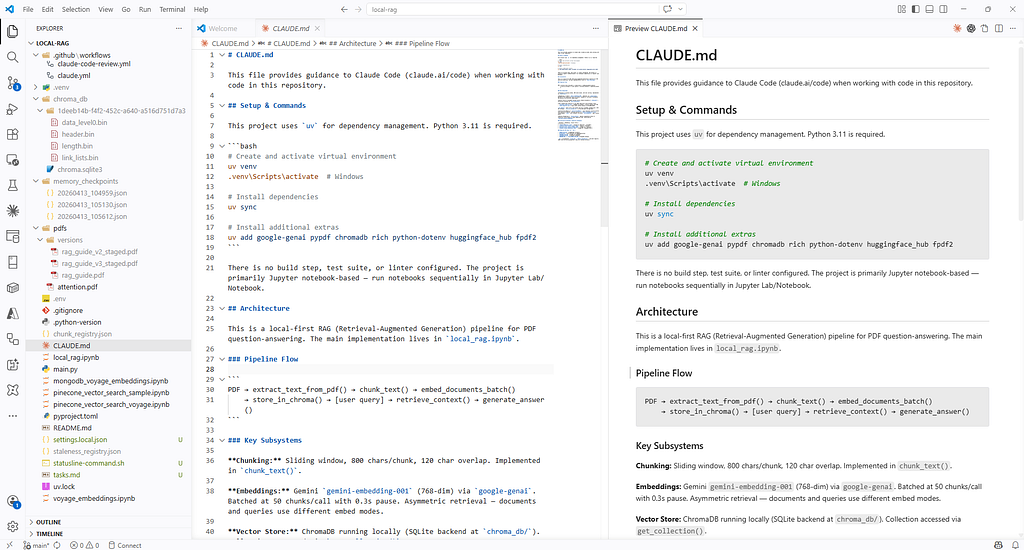Open the notifications bell in status bar
Screen dimensions: 1024x550
[1016, 545]
